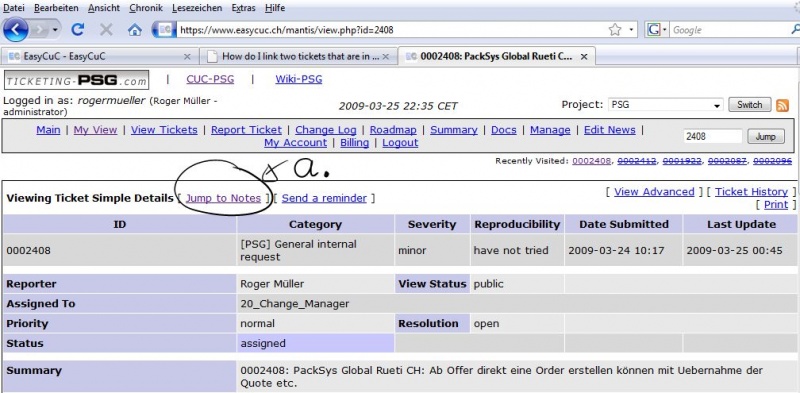
Task: Open Edit News link
Action: [x=610, y=130]
